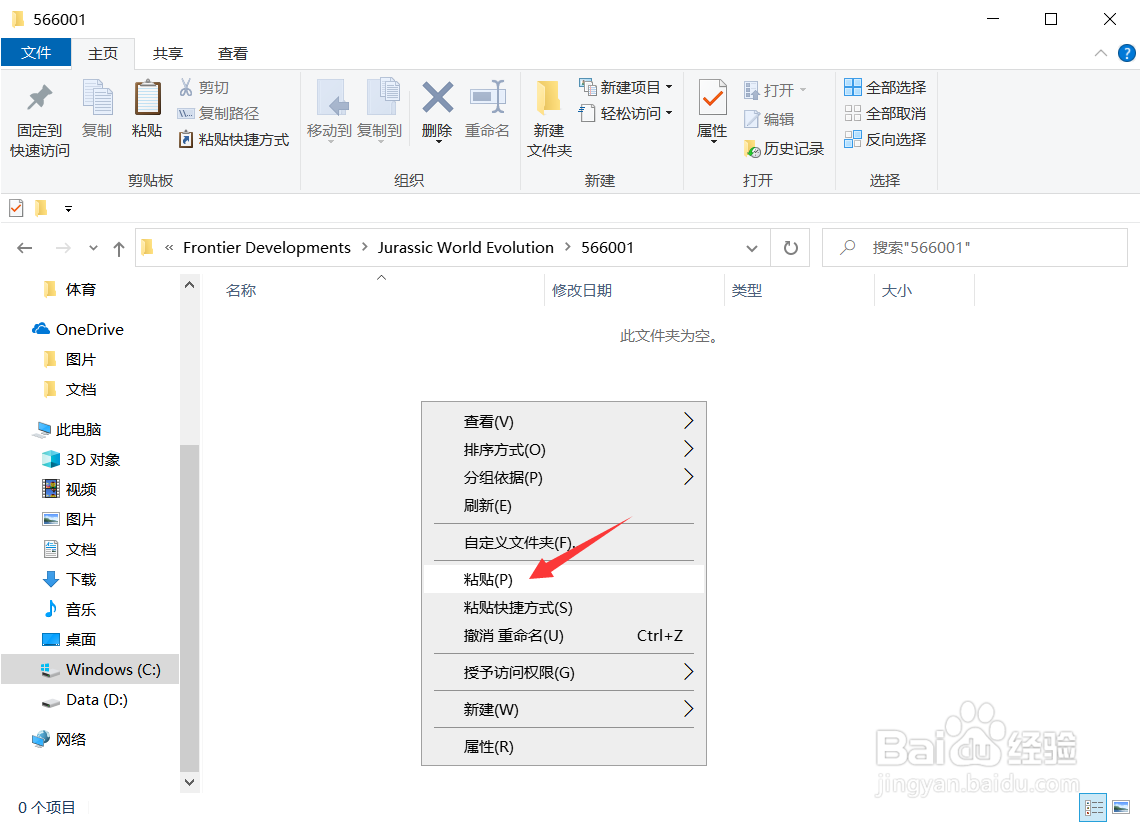
Task: Navigate to Jurassic World Evolution via breadcrumb
Action: click(466, 247)
